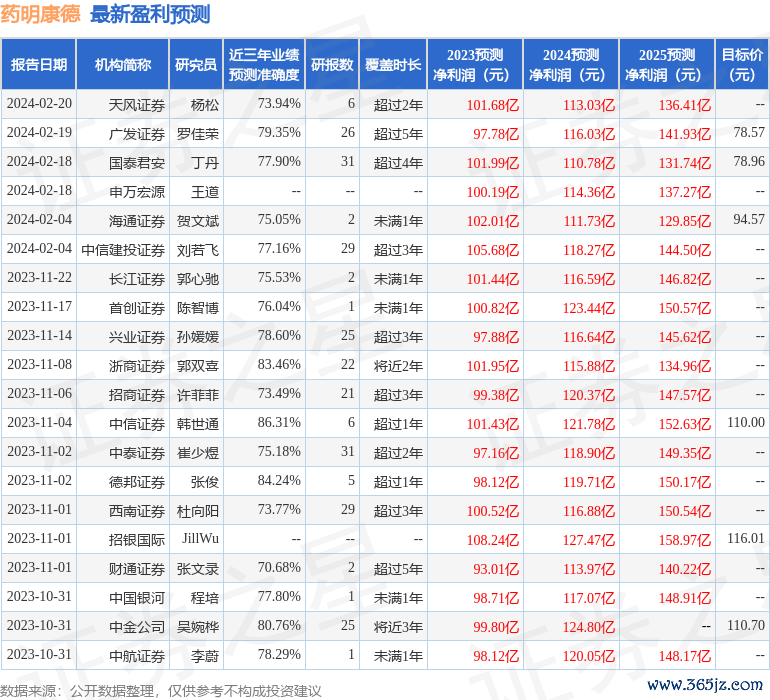Viewport: 770px width, 700px height.
Task: Click the target price 110.70
Action: tap(746, 625)
